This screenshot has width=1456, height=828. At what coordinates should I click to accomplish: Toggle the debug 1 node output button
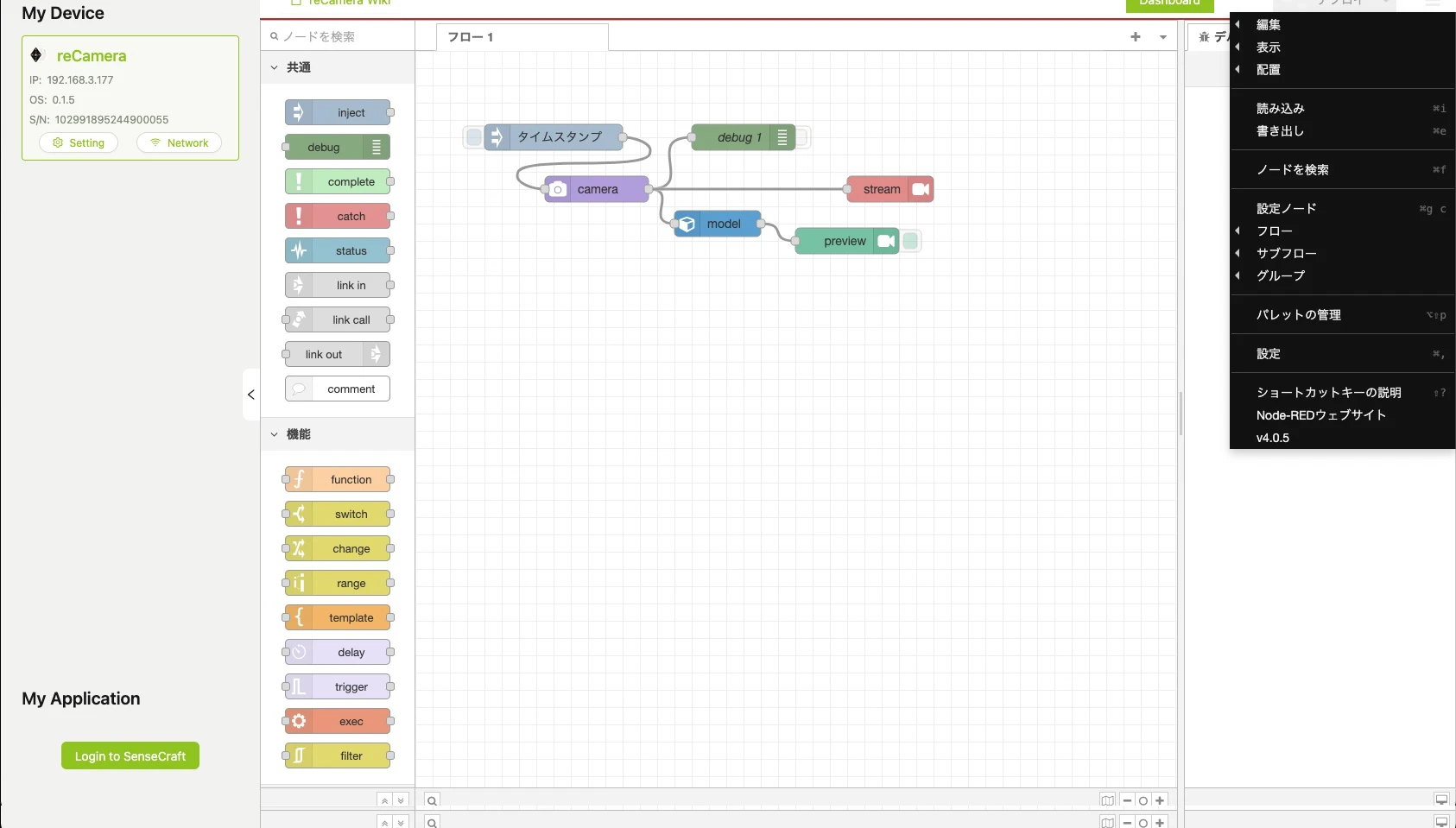coord(802,136)
